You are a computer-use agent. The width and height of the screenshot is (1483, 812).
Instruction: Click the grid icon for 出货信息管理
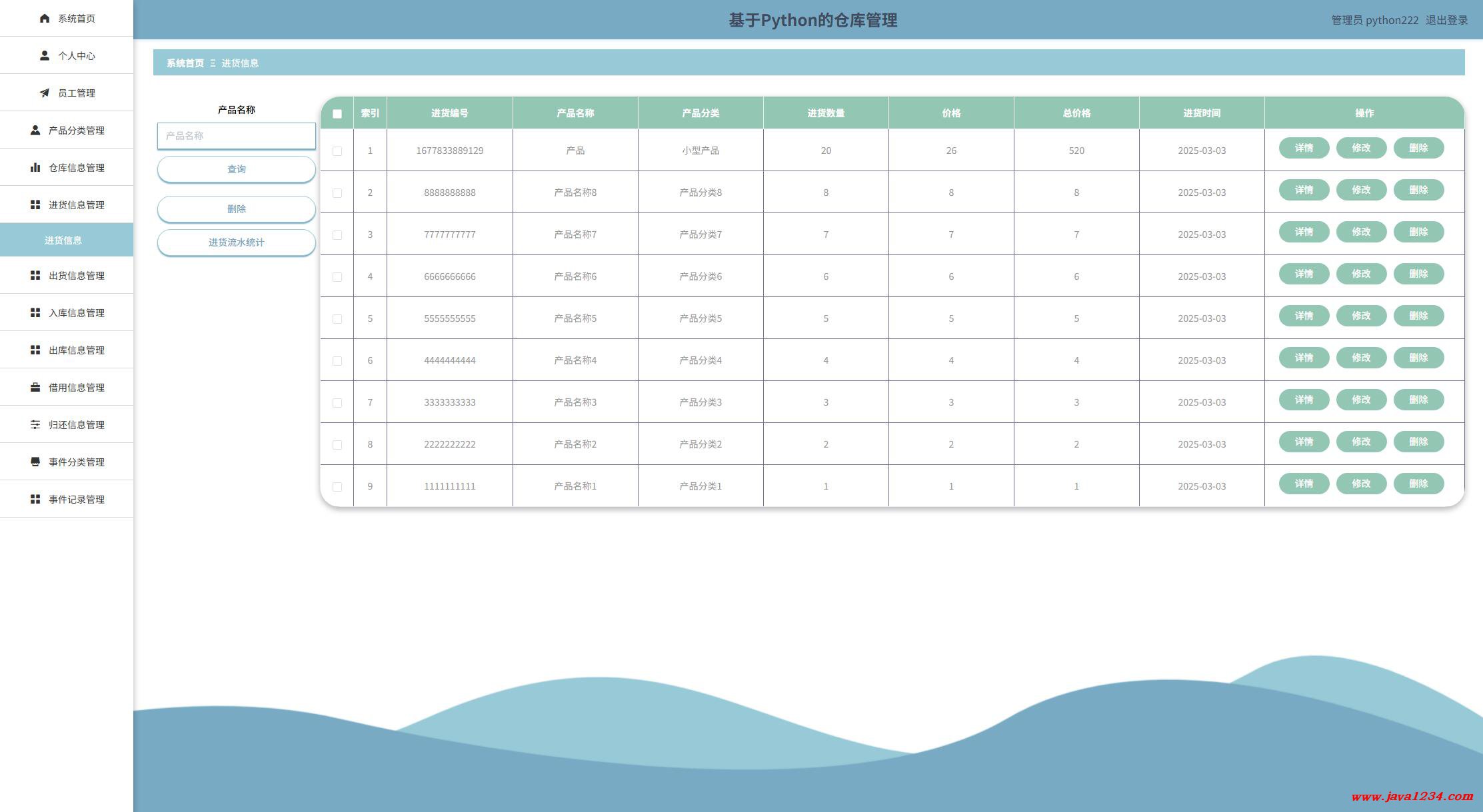pos(35,276)
